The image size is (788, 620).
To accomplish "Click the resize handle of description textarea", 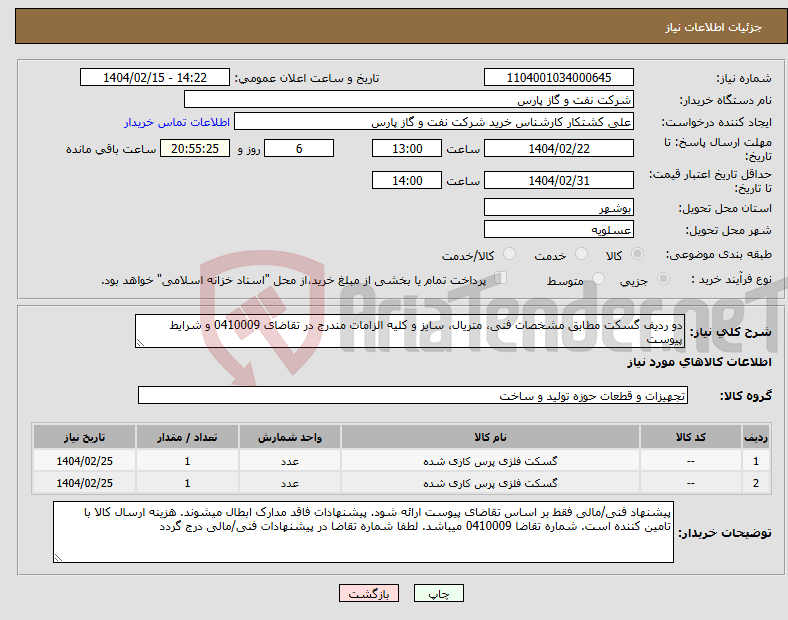I will (x=140, y=343).
